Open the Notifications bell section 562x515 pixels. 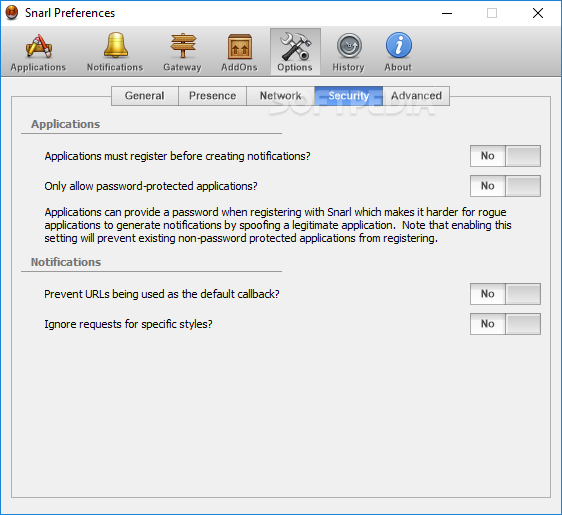[x=115, y=52]
